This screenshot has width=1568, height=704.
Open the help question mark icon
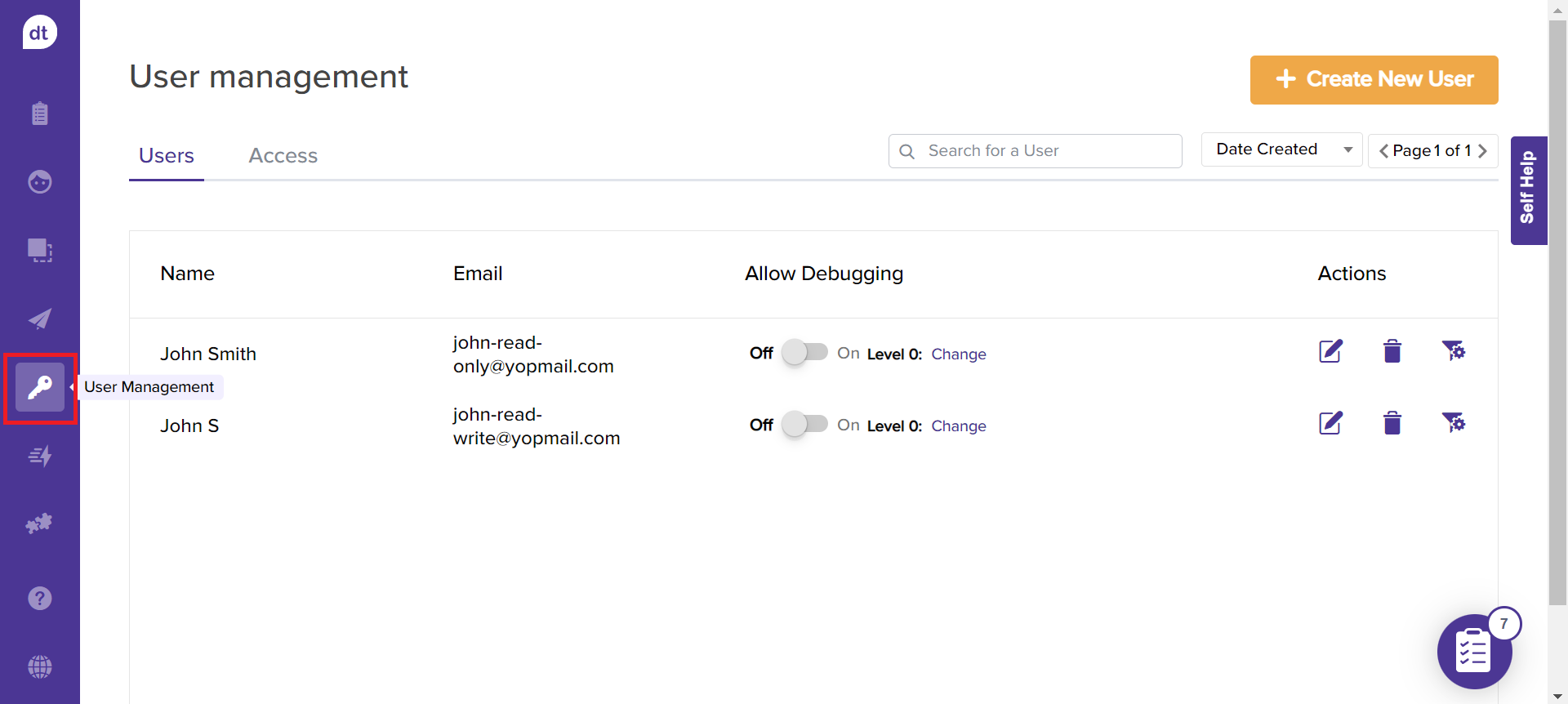tap(40, 599)
